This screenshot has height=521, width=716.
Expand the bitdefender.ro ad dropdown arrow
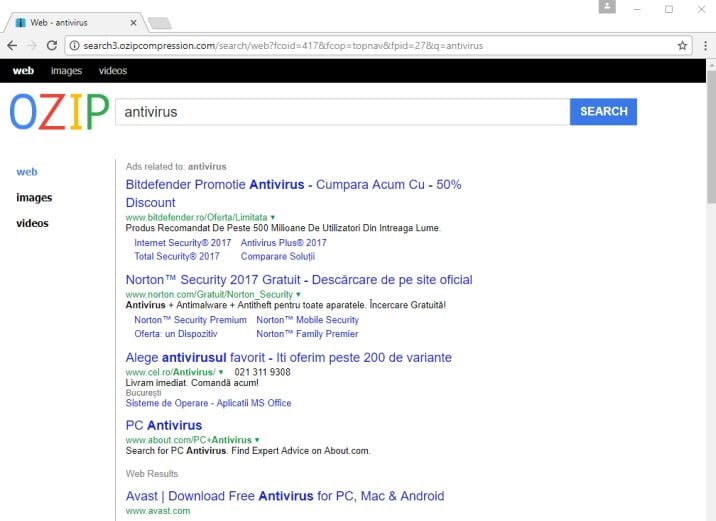click(x=272, y=217)
